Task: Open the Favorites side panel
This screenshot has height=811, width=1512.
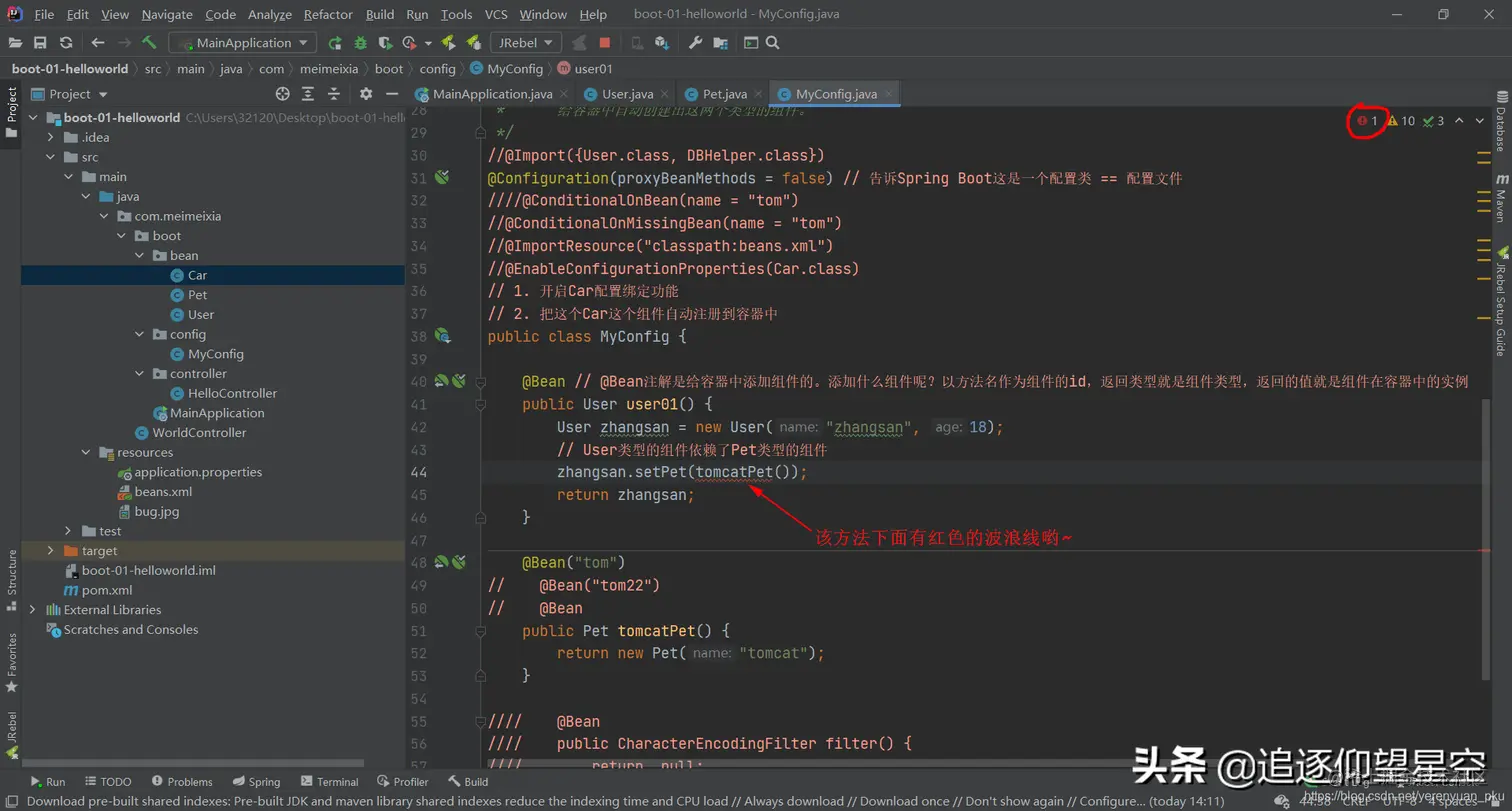Action: [12, 662]
